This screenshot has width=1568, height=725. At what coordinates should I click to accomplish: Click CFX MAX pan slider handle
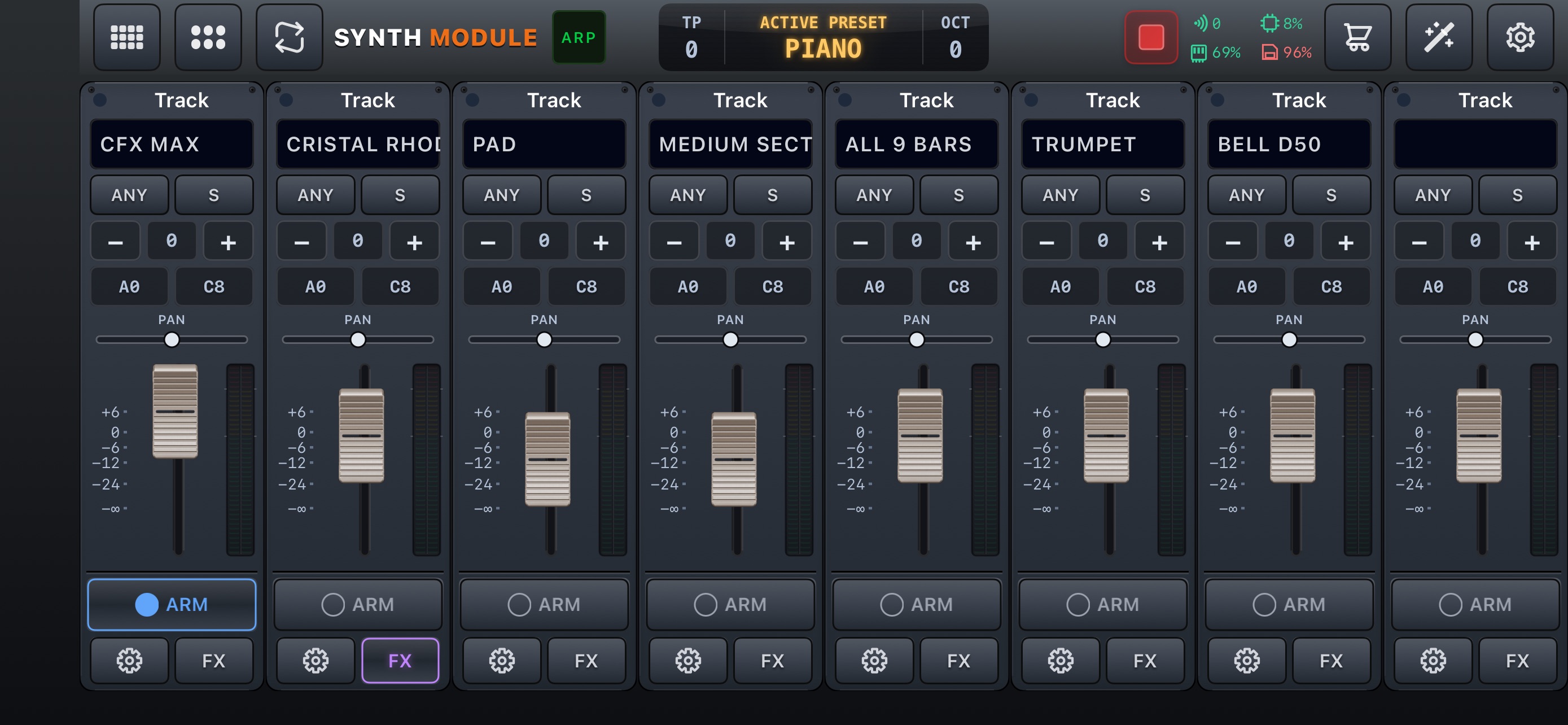[x=172, y=340]
